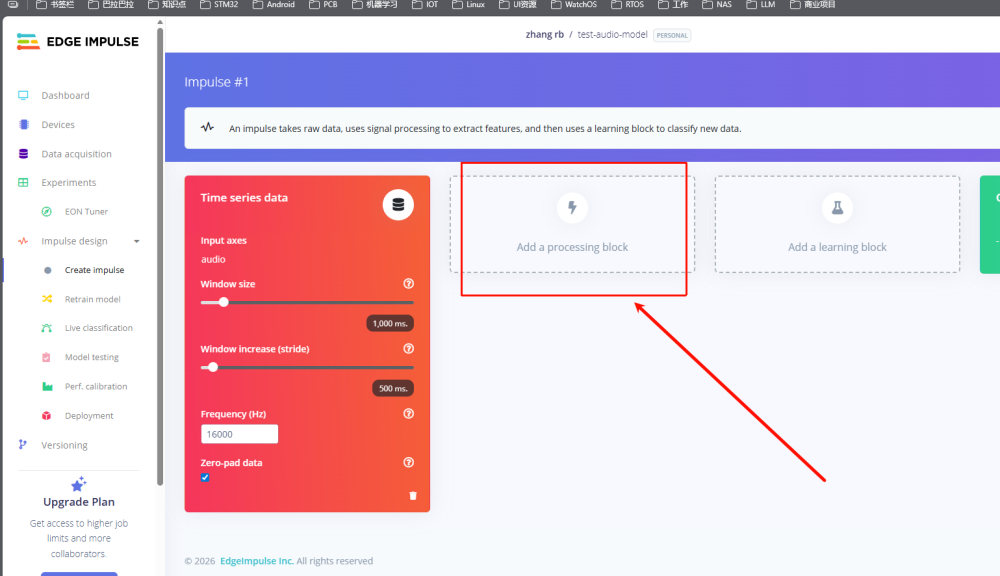Delete the Time series data block via trash icon
Image resolution: width=1000 pixels, height=576 pixels.
pos(413,495)
